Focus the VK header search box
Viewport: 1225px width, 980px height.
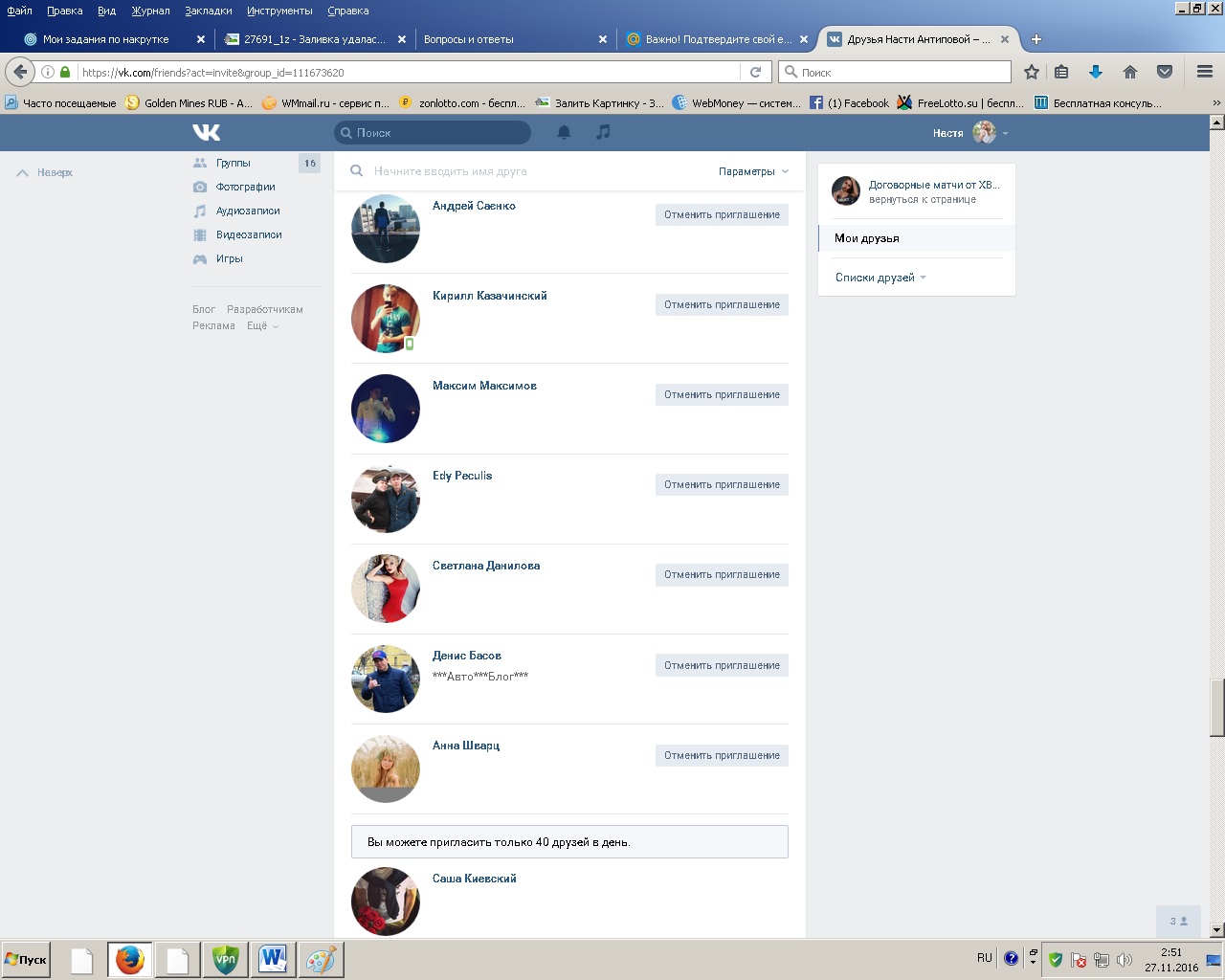[x=433, y=133]
